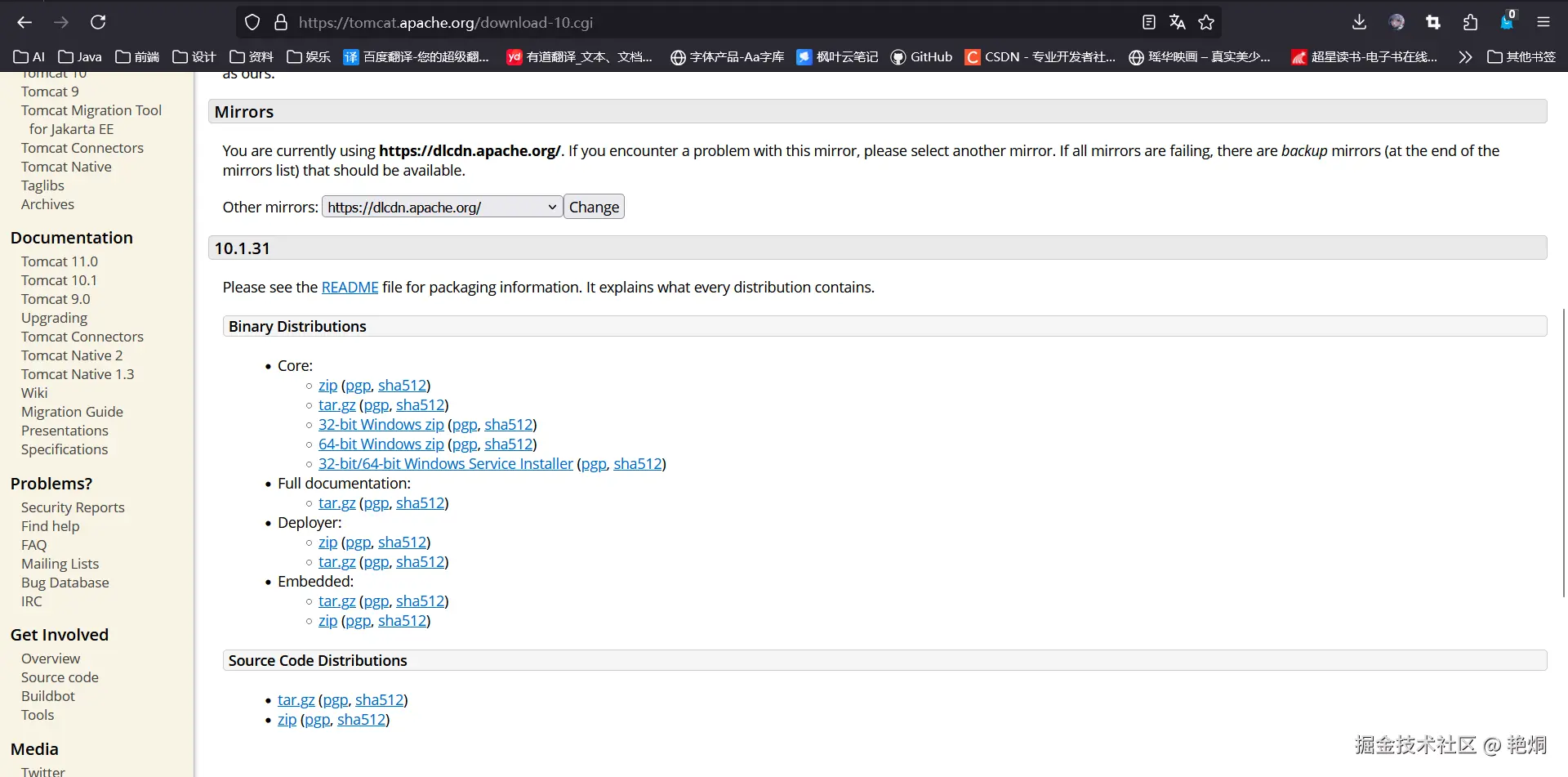The width and height of the screenshot is (1568, 777).
Task: Open Security Reports link
Action: click(x=73, y=507)
